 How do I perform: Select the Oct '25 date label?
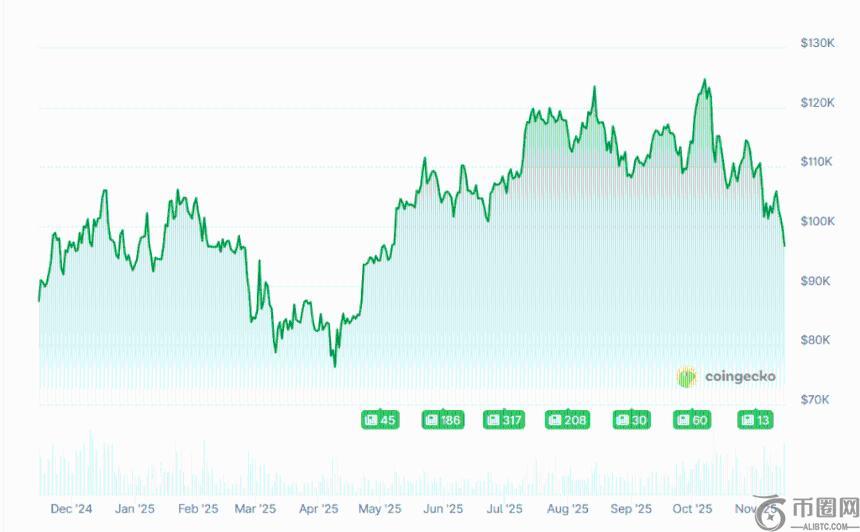click(691, 508)
